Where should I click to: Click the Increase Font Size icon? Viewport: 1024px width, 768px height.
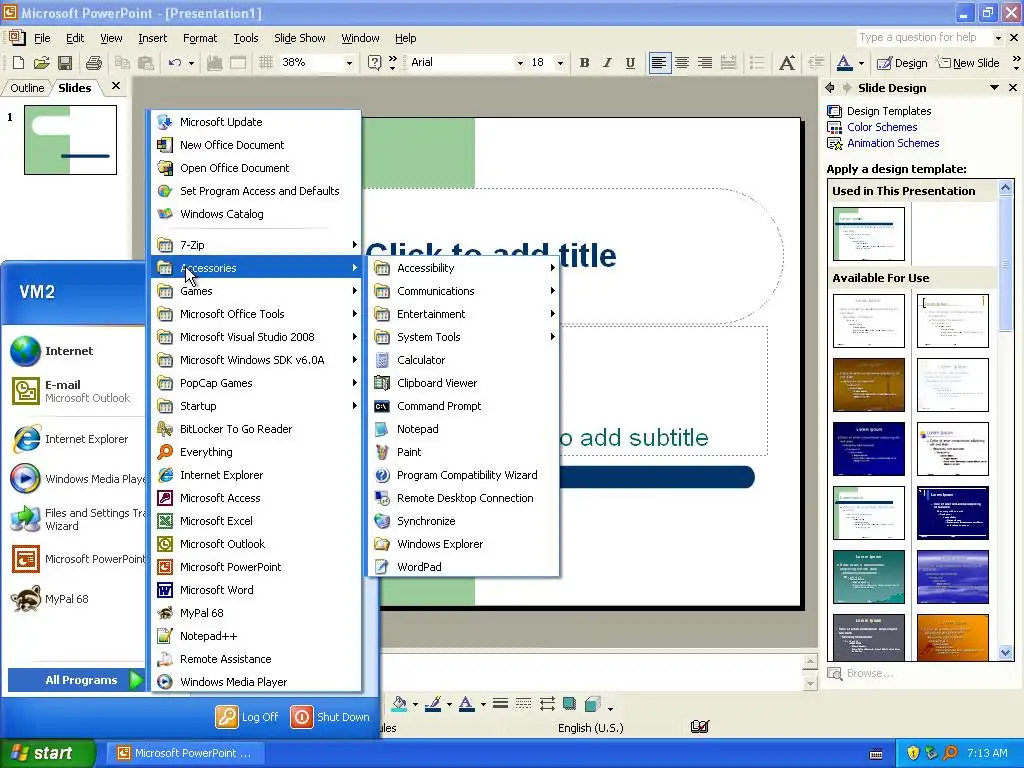[787, 63]
